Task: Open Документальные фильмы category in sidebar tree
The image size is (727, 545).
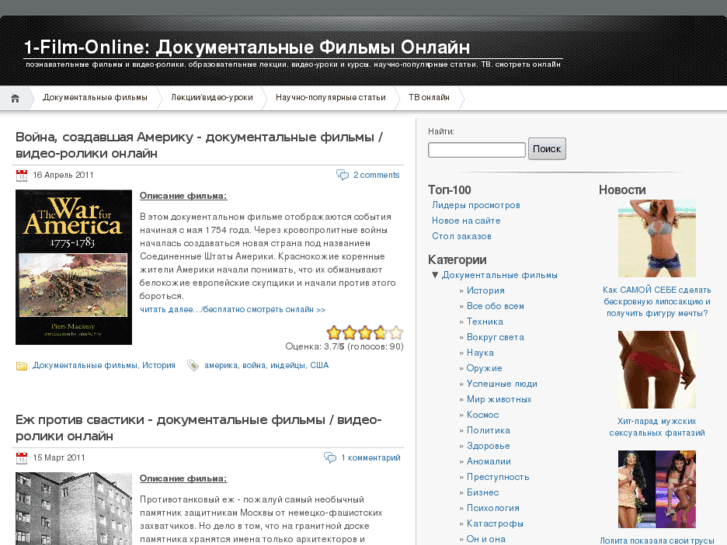Action: click(499, 275)
